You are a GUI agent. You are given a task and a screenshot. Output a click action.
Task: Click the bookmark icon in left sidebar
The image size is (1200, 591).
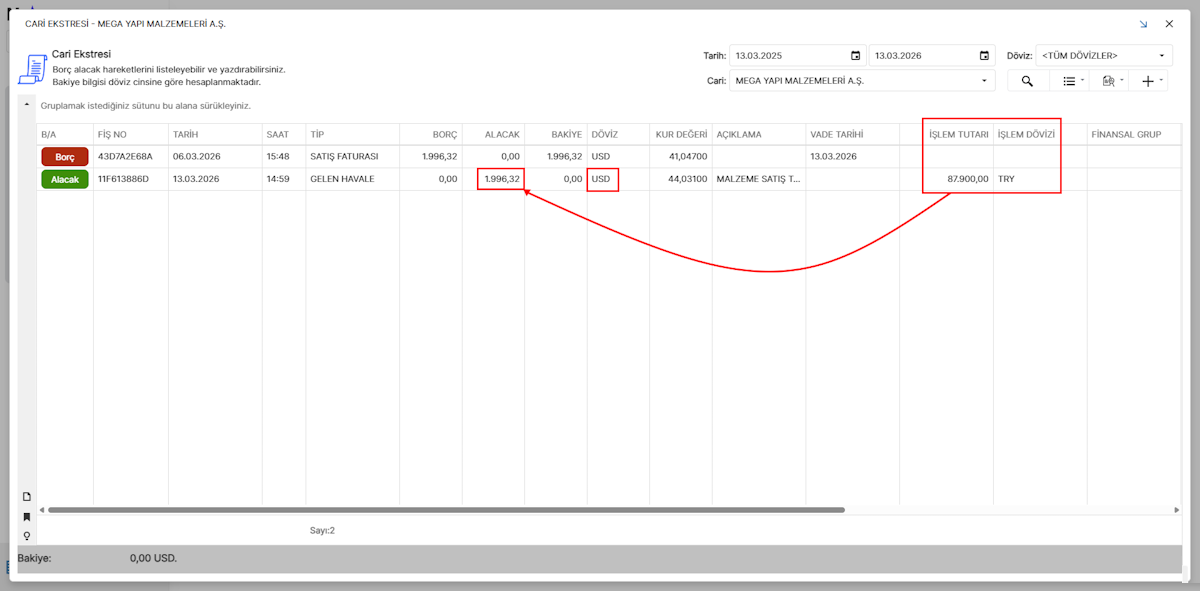pos(27,517)
